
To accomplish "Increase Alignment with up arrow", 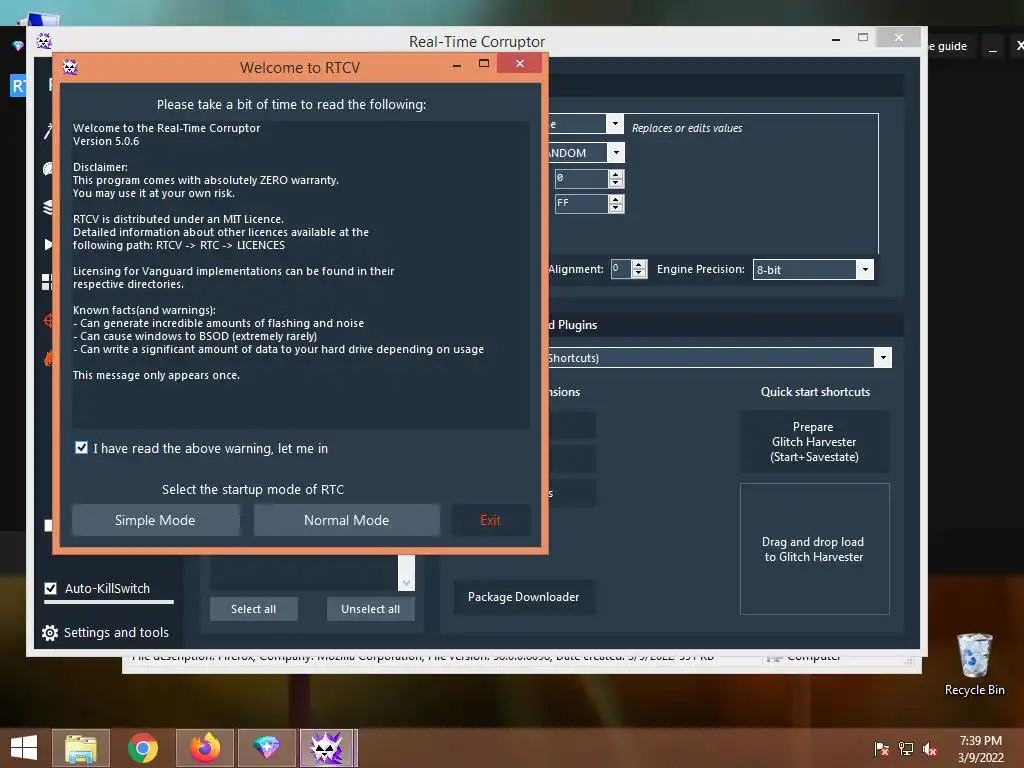I will coord(639,264).
